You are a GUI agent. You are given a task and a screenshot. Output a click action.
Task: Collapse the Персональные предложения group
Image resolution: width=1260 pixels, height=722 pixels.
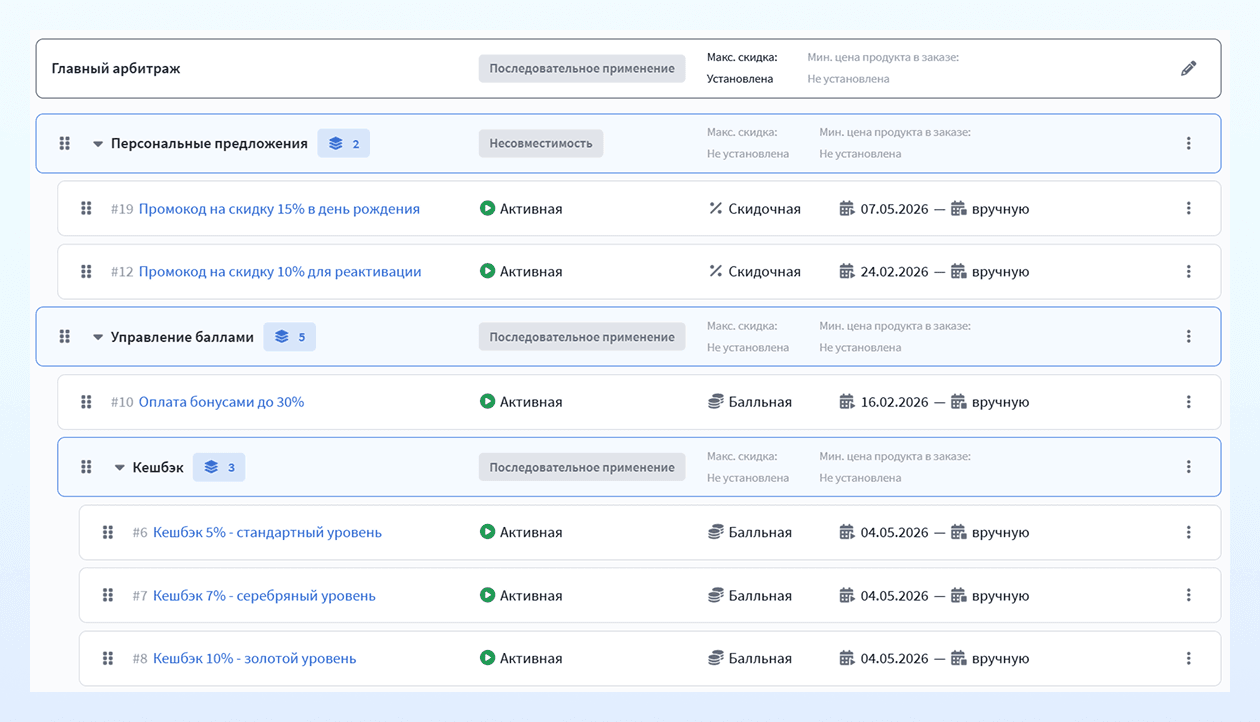click(x=98, y=144)
